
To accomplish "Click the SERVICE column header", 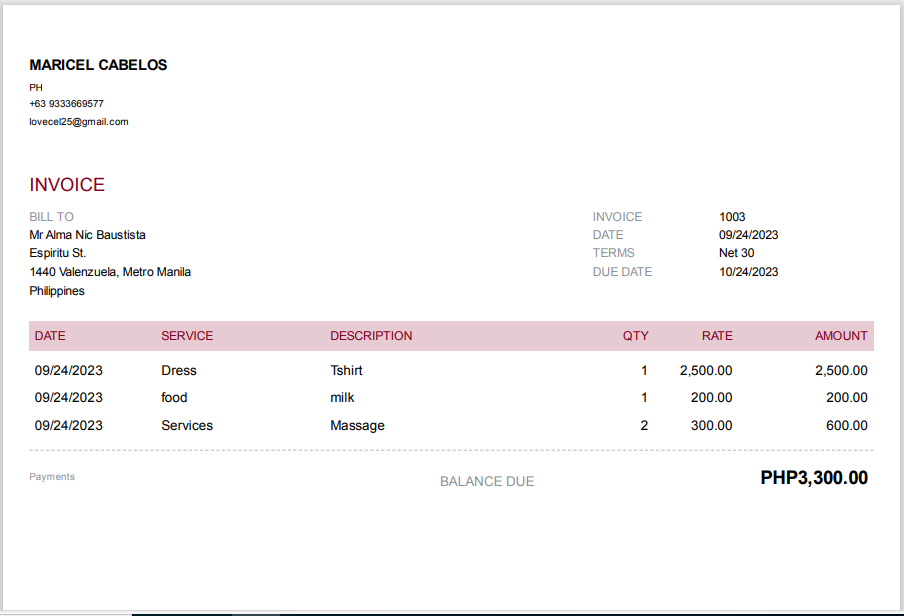I will (x=187, y=336).
